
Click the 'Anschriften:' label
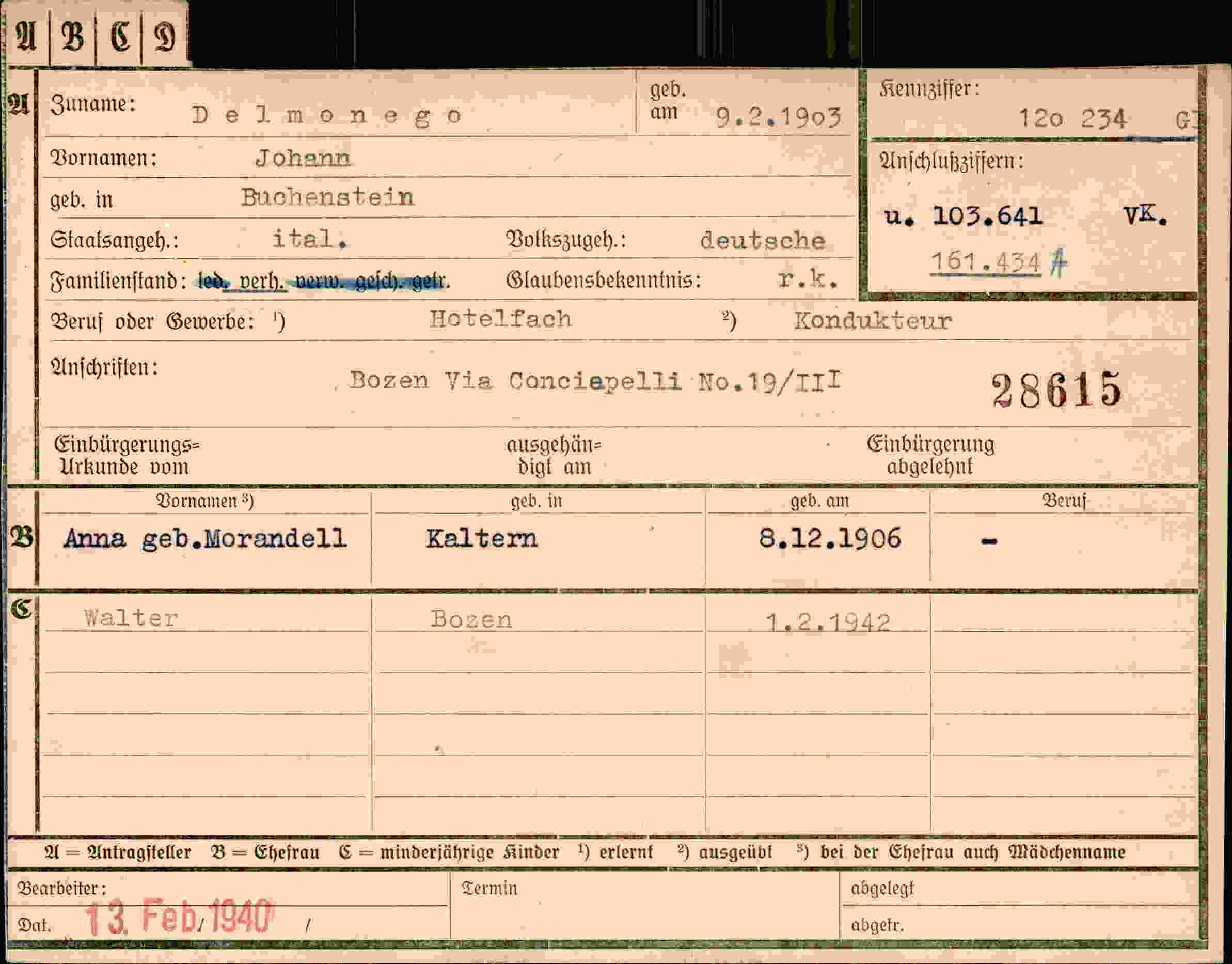pyautogui.click(x=104, y=368)
